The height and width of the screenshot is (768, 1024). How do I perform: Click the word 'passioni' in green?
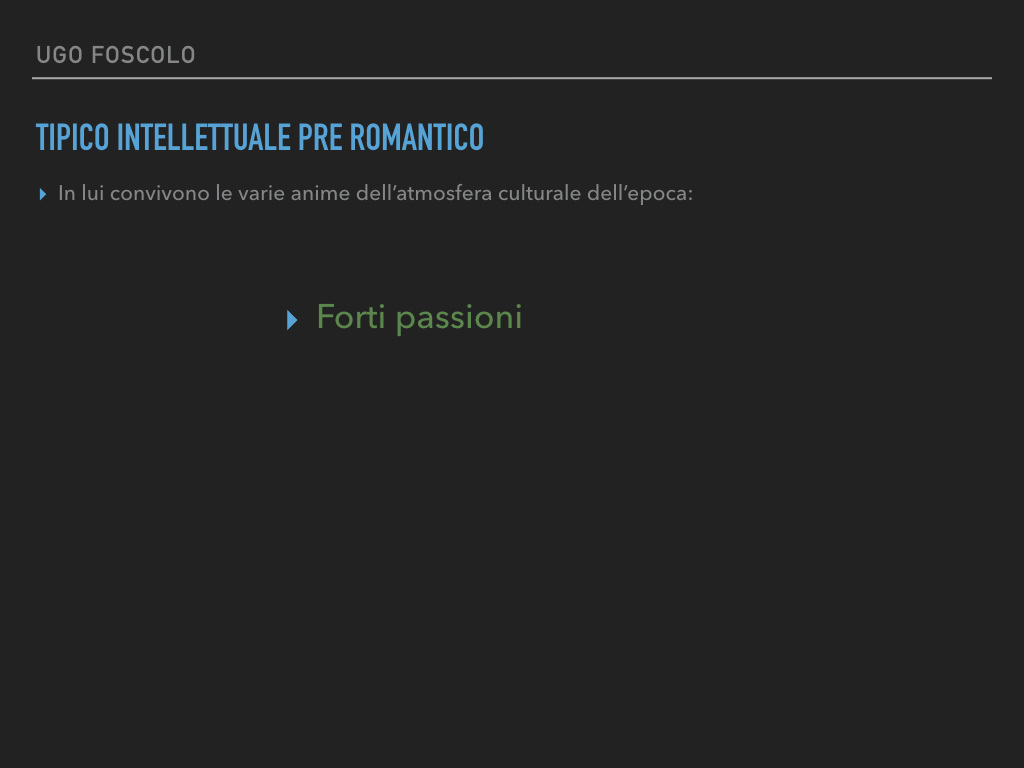click(459, 319)
